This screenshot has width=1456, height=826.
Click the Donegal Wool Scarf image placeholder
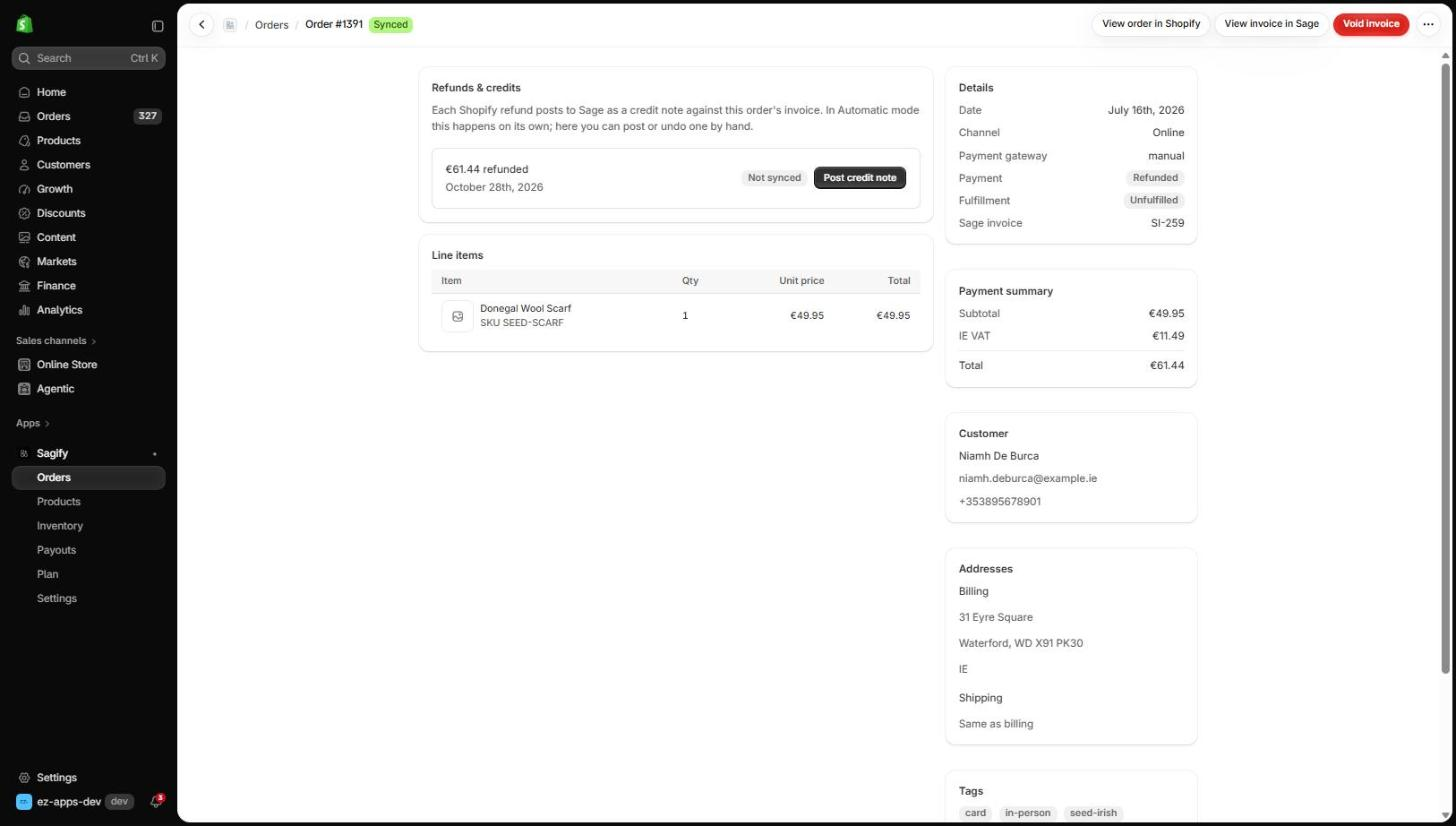(x=457, y=316)
